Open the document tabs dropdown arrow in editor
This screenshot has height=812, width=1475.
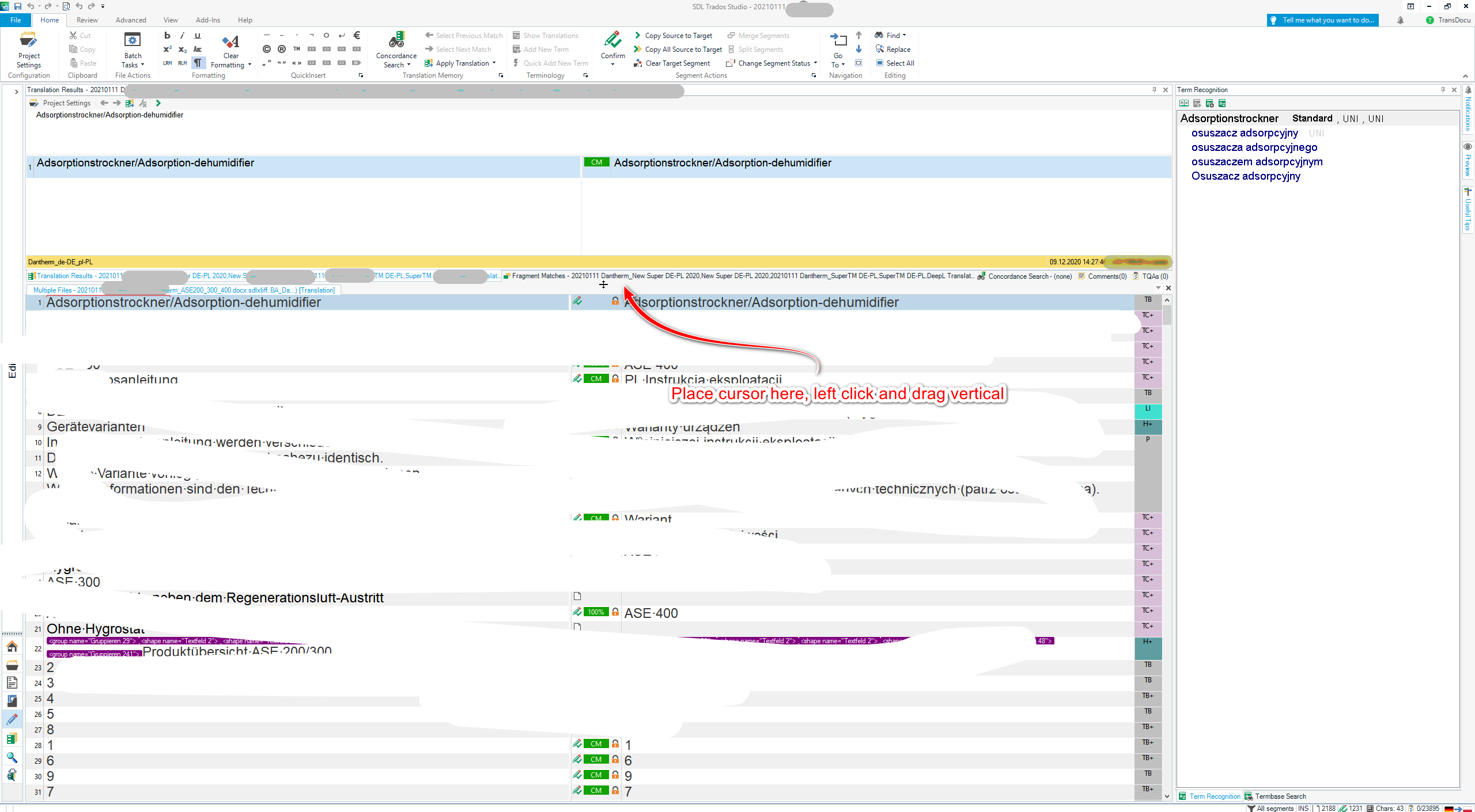(x=1158, y=288)
